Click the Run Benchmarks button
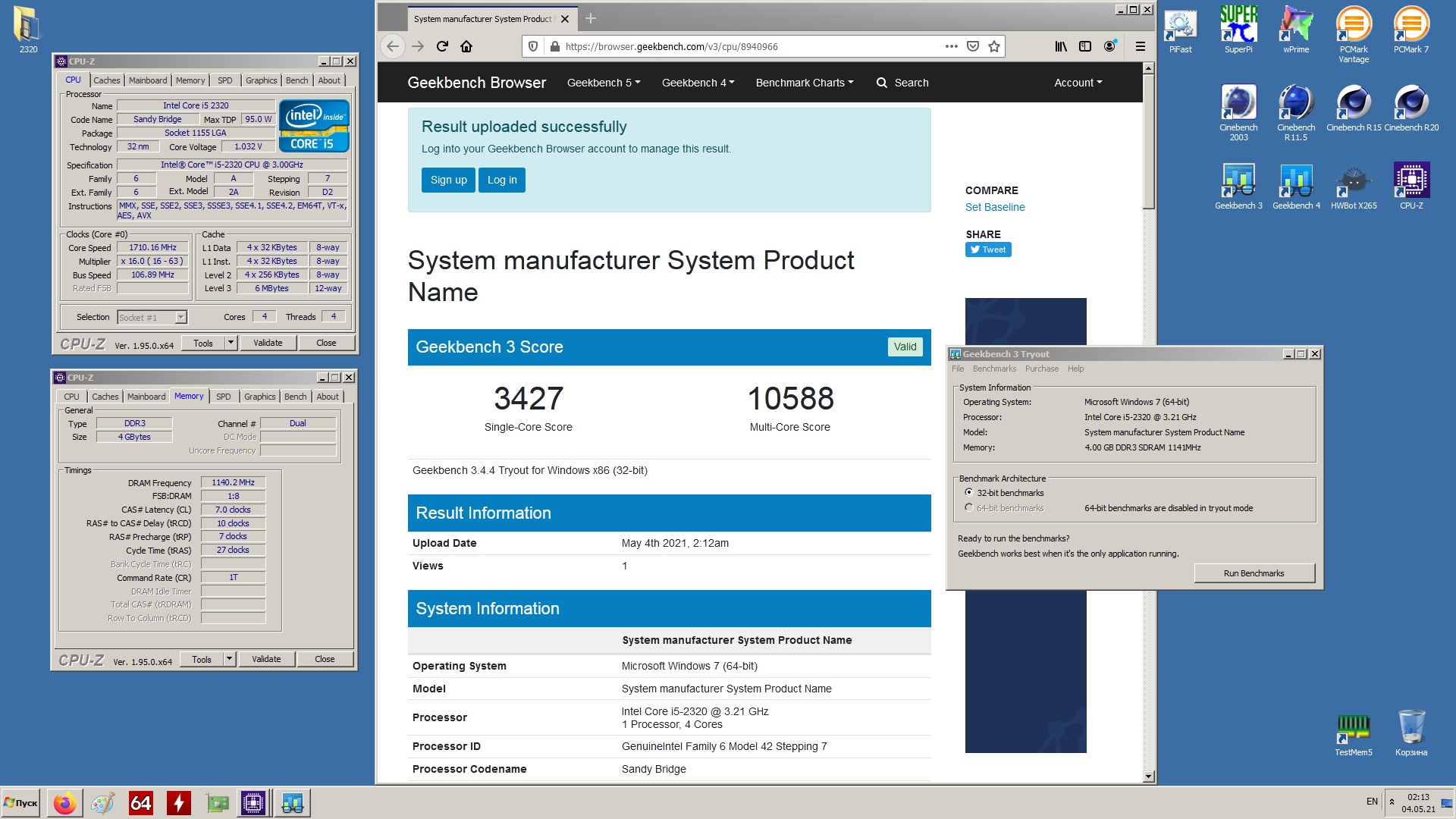This screenshot has height=819, width=1456. click(1254, 573)
